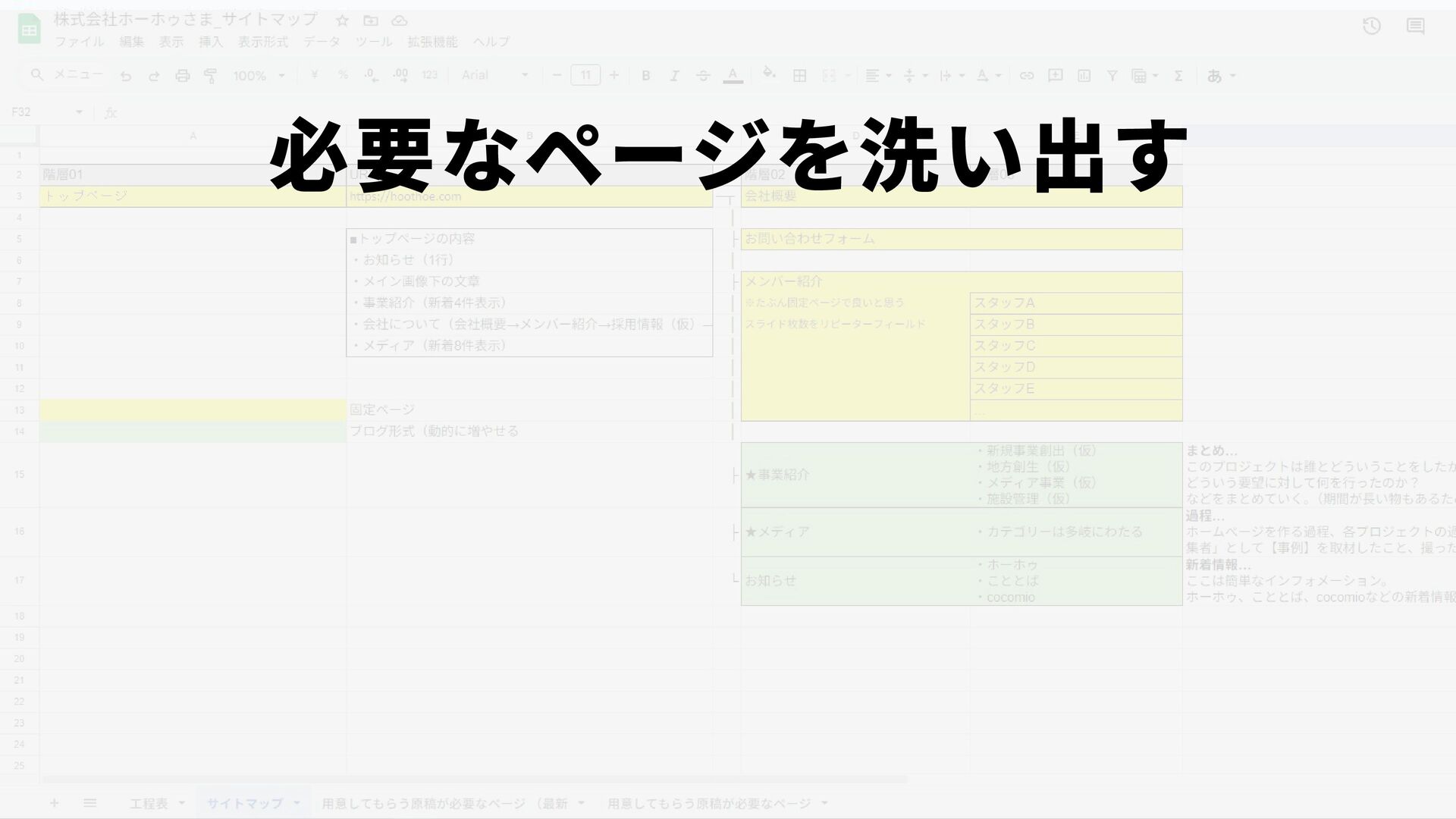Switch to the 工程表 sheet tab
Image resolution: width=1456 pixels, height=819 pixels.
(x=149, y=803)
